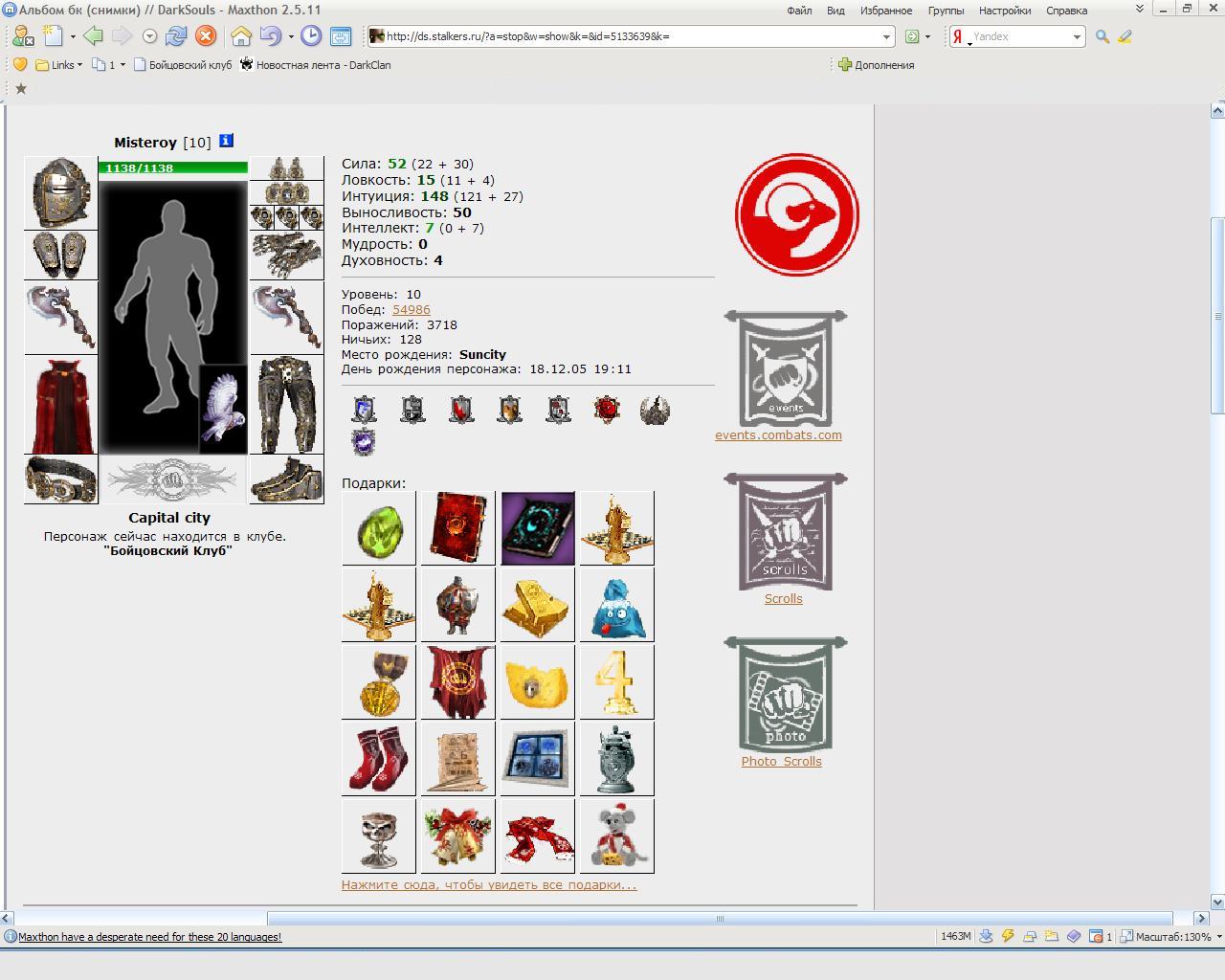This screenshot has width=1225, height=980.
Task: Click the horizontal scrollbar thumb
Action: coord(720,918)
